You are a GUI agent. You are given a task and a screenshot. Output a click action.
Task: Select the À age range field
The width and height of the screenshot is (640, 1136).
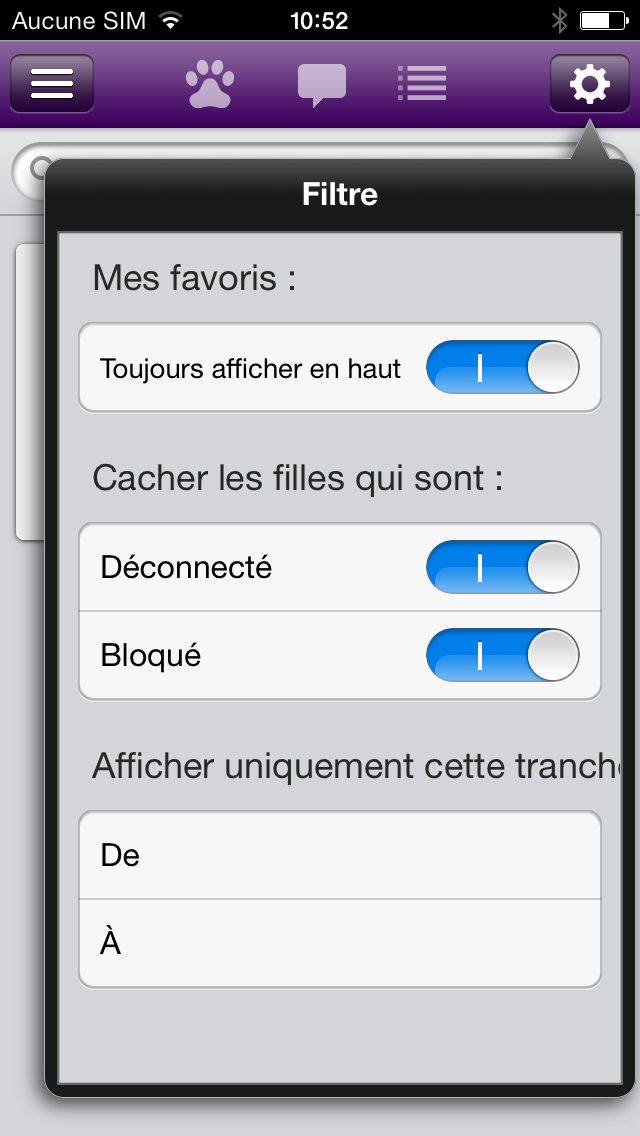(339, 943)
